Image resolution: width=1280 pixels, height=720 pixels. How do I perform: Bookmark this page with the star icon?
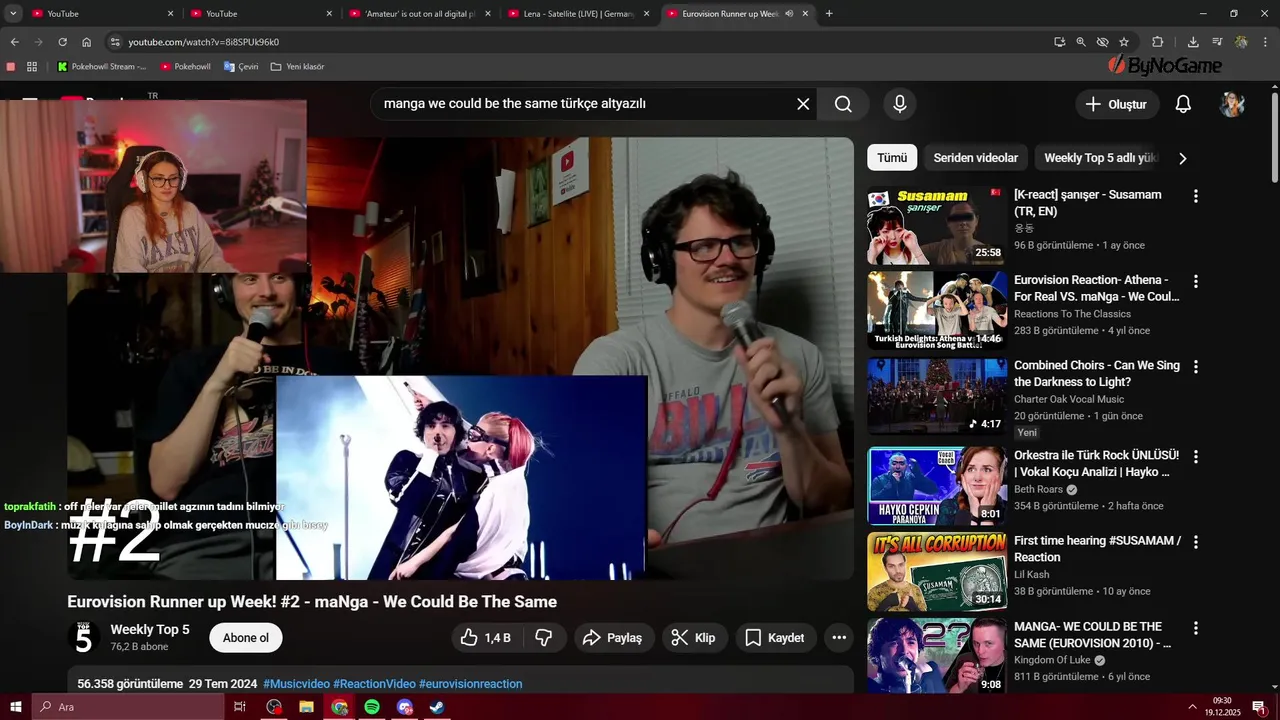[1124, 42]
